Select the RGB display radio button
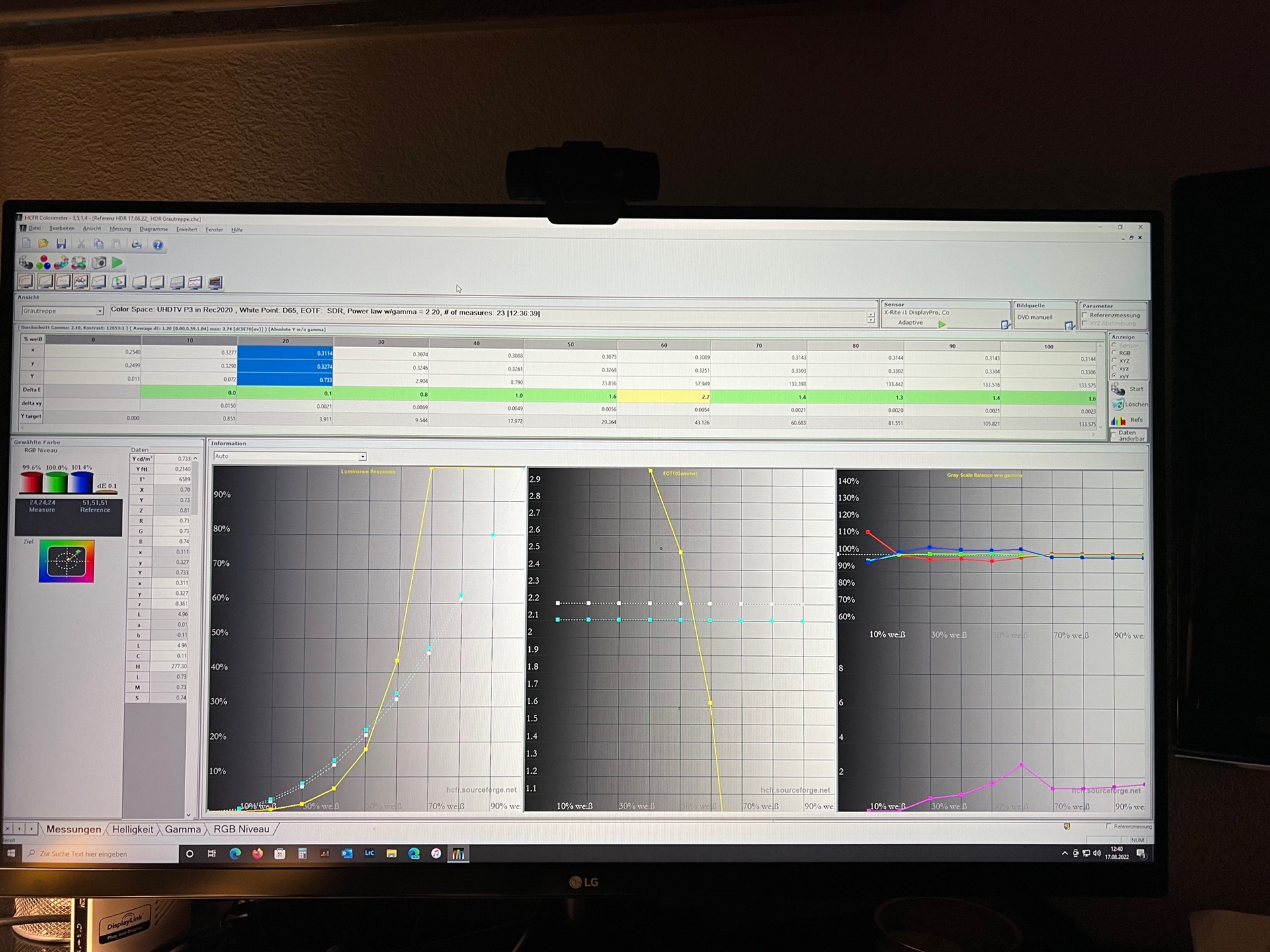 click(1115, 353)
